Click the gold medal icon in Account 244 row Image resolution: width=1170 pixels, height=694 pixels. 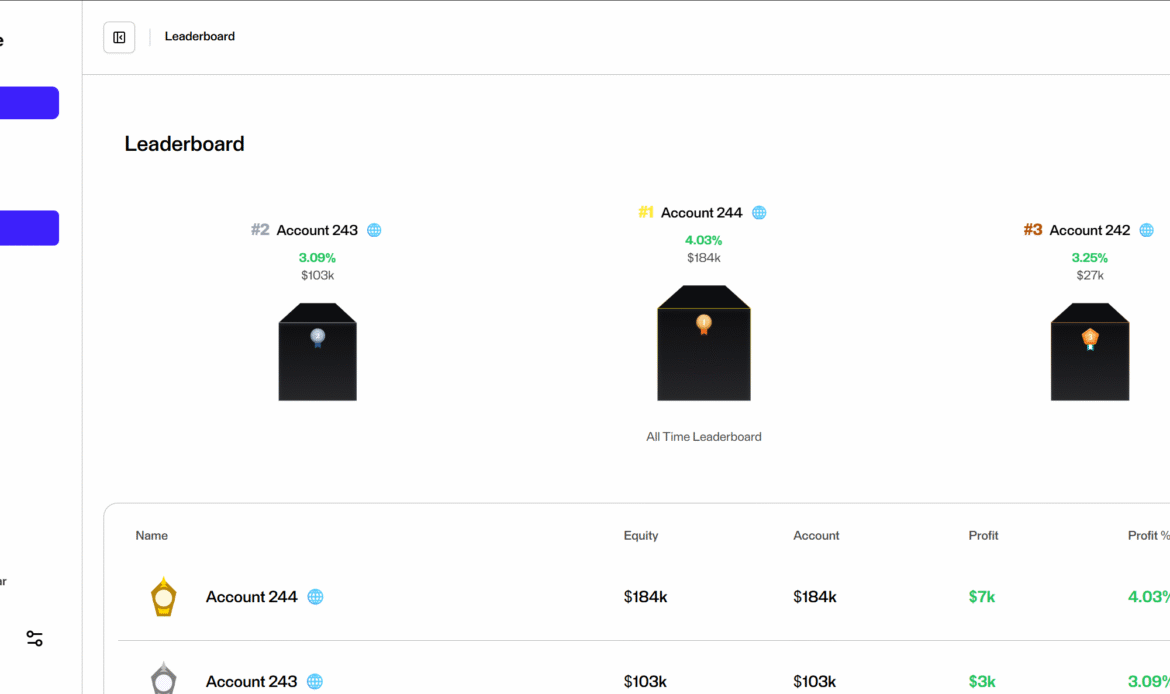163,596
